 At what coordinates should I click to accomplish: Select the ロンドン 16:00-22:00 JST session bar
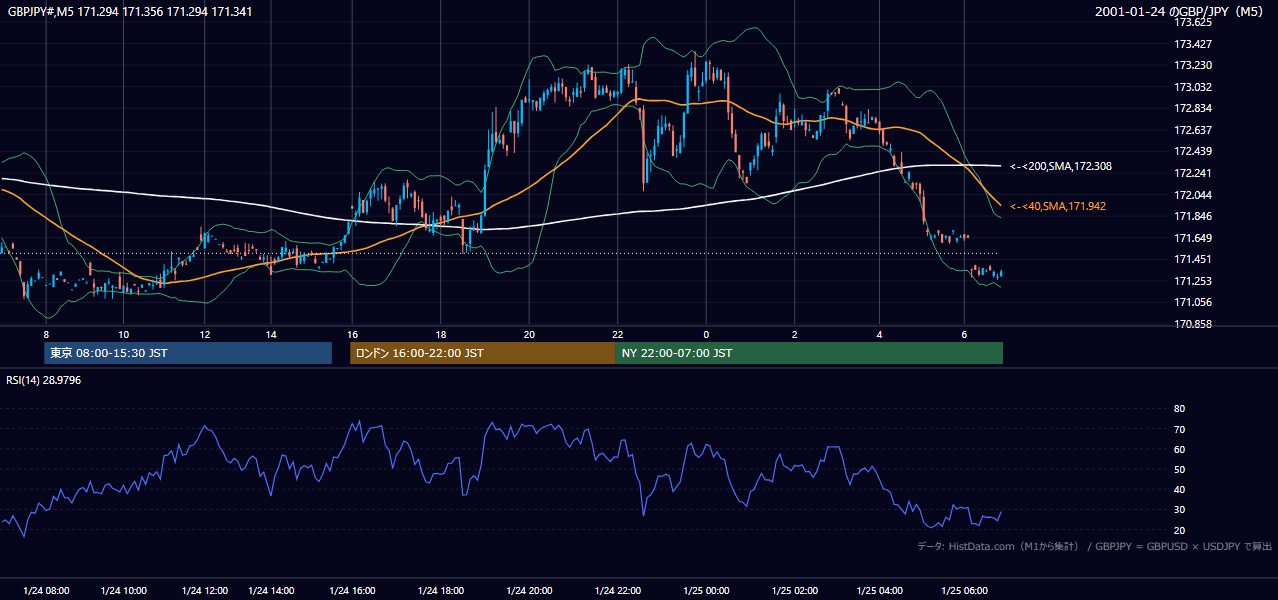(x=483, y=353)
